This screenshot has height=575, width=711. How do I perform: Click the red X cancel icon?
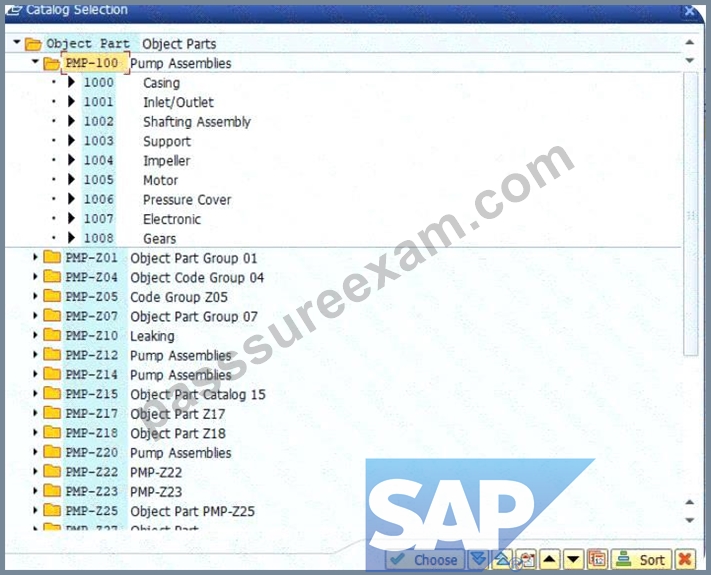685,559
